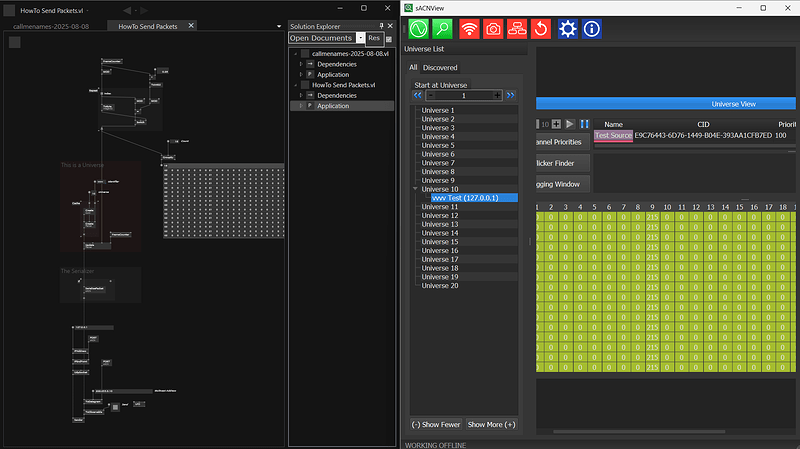Switch to the callmenames-2025-08-08 document tab

52,26
